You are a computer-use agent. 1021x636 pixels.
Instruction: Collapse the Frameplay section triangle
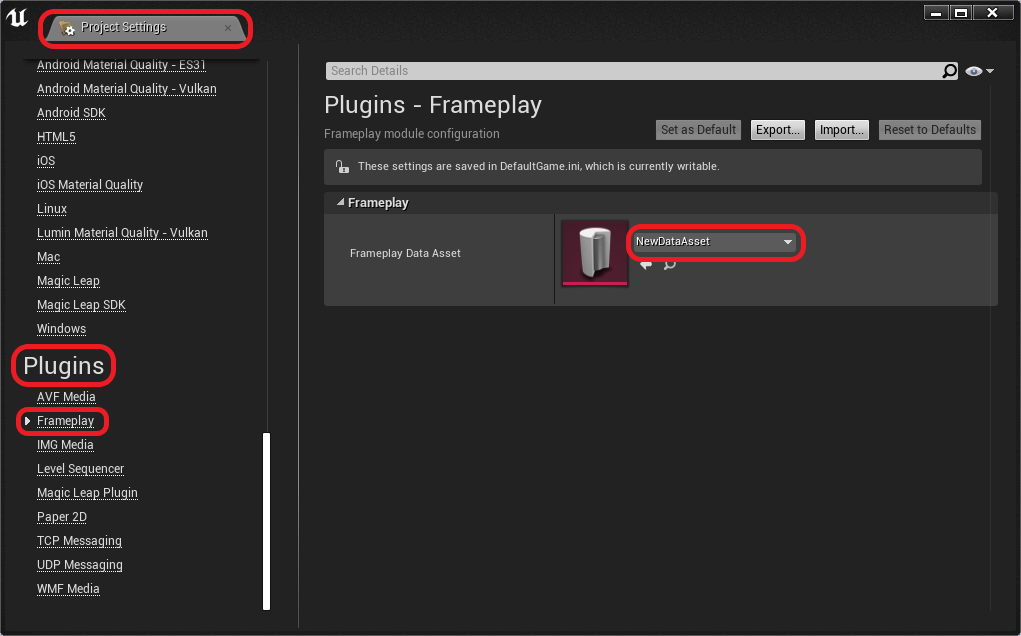tap(340, 202)
